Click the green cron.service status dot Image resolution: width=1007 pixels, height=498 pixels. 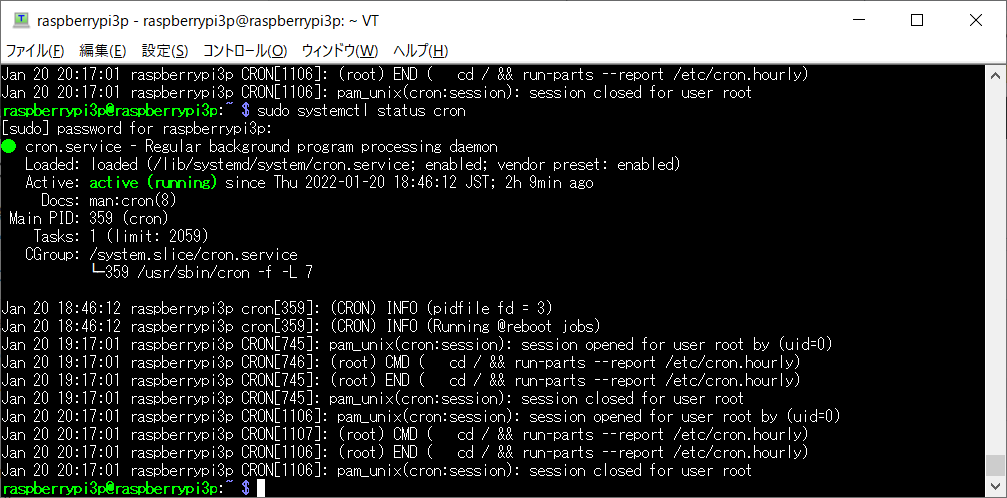pos(8,147)
